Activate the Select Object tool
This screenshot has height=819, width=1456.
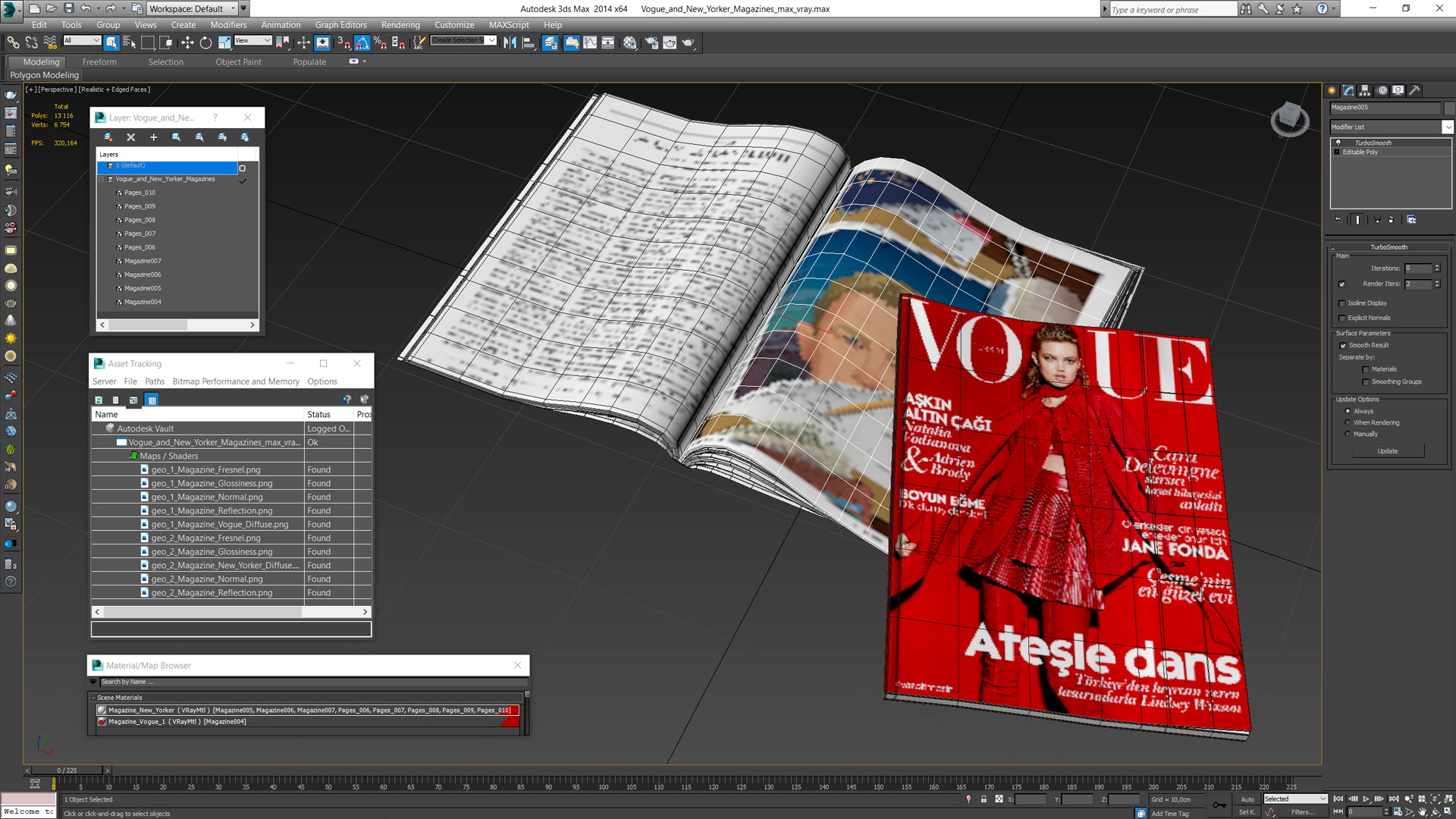click(111, 42)
